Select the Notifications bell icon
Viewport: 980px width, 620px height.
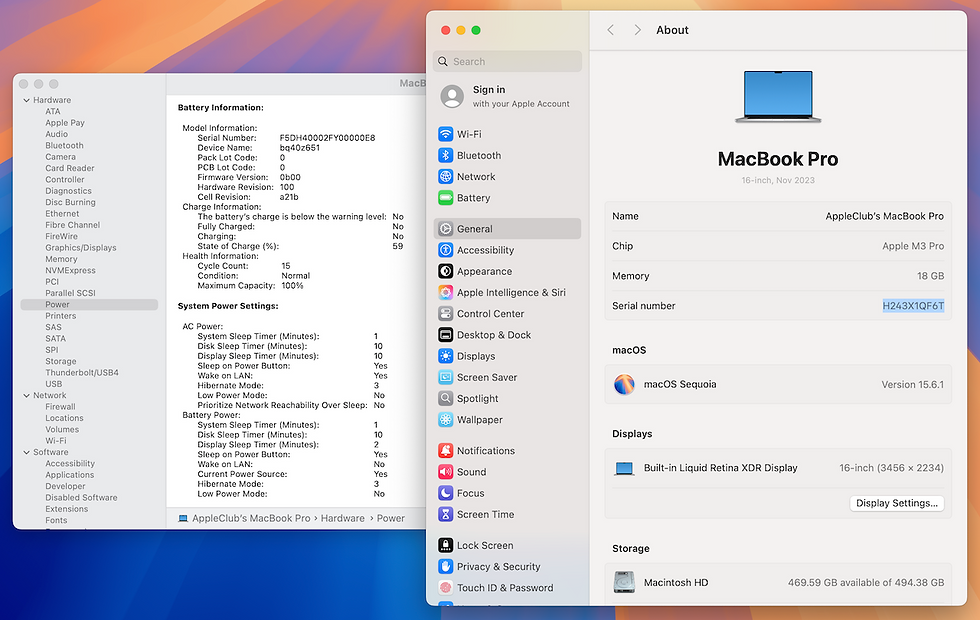pyautogui.click(x=445, y=451)
